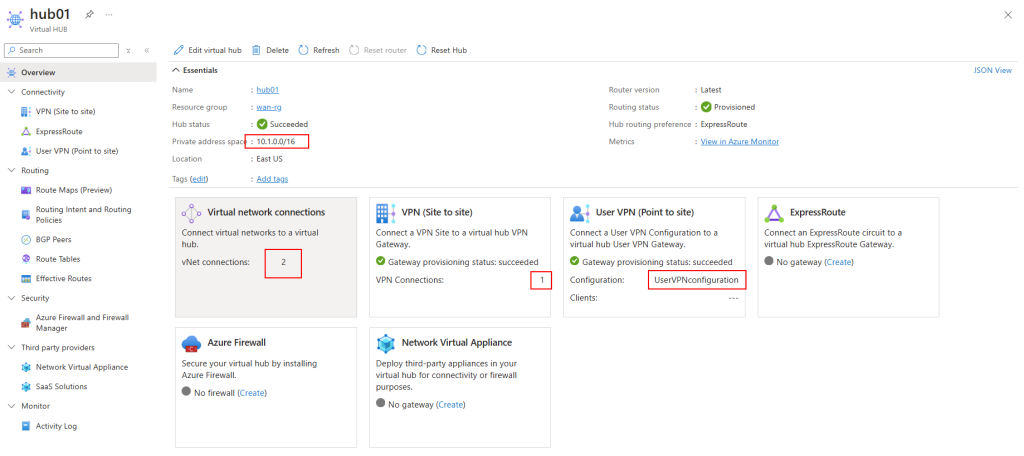
Task: Click View in Azure Monitor link
Action: pos(740,142)
